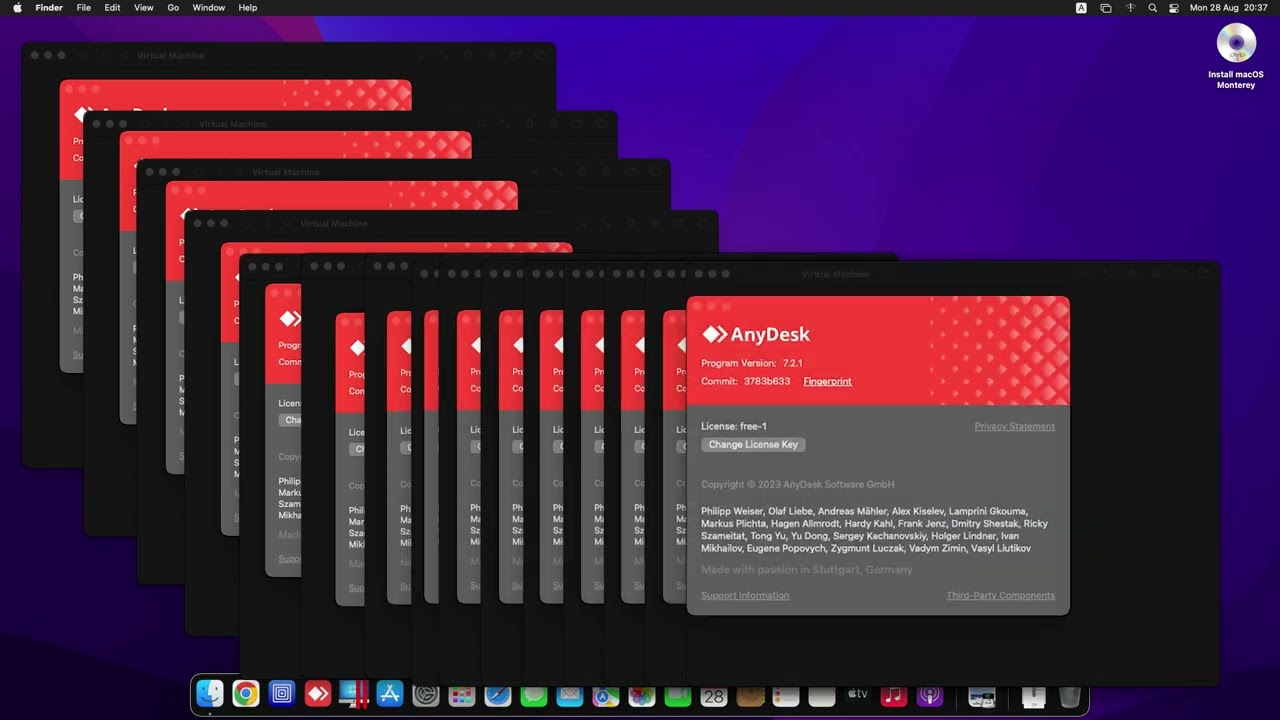Image resolution: width=1280 pixels, height=720 pixels.
Task: Click the overlapping windows icon in the menu bar
Action: [1106, 8]
